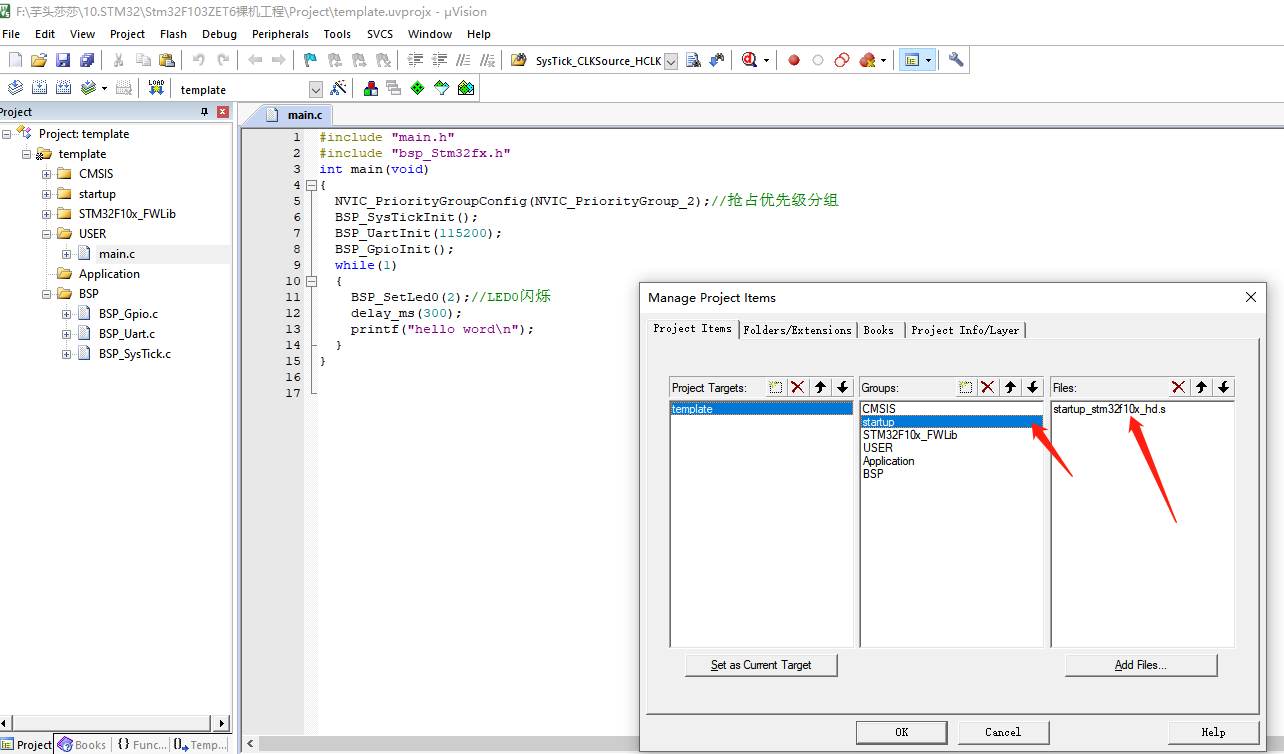This screenshot has height=754, width=1284.
Task: Collapse the BSP group in project tree
Action: coord(47,294)
